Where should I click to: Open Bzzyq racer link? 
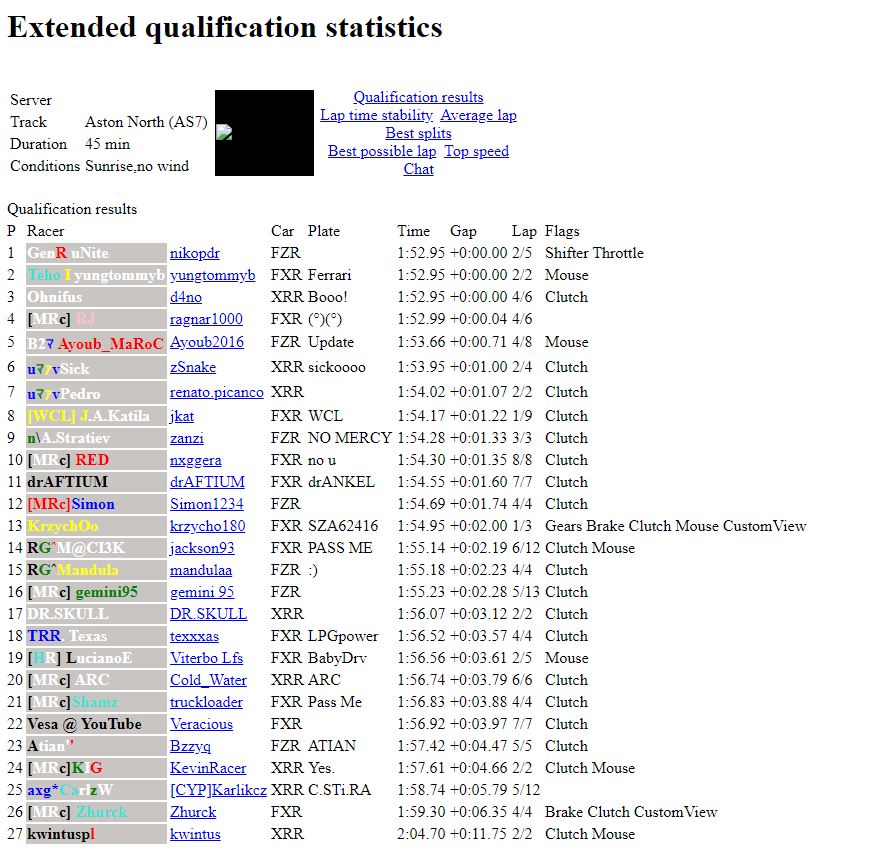pos(190,746)
